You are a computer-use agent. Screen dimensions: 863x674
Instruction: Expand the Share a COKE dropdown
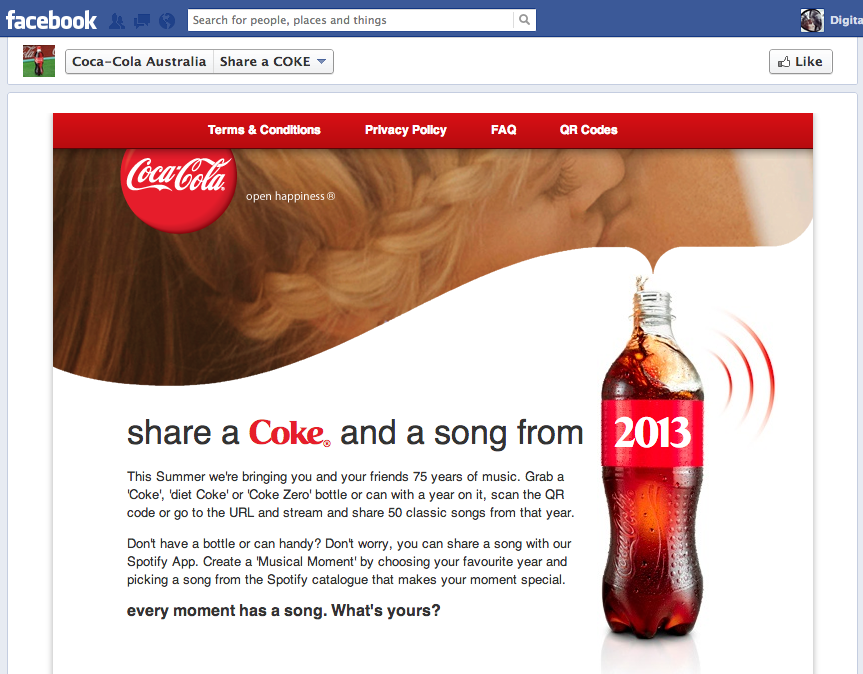point(273,62)
